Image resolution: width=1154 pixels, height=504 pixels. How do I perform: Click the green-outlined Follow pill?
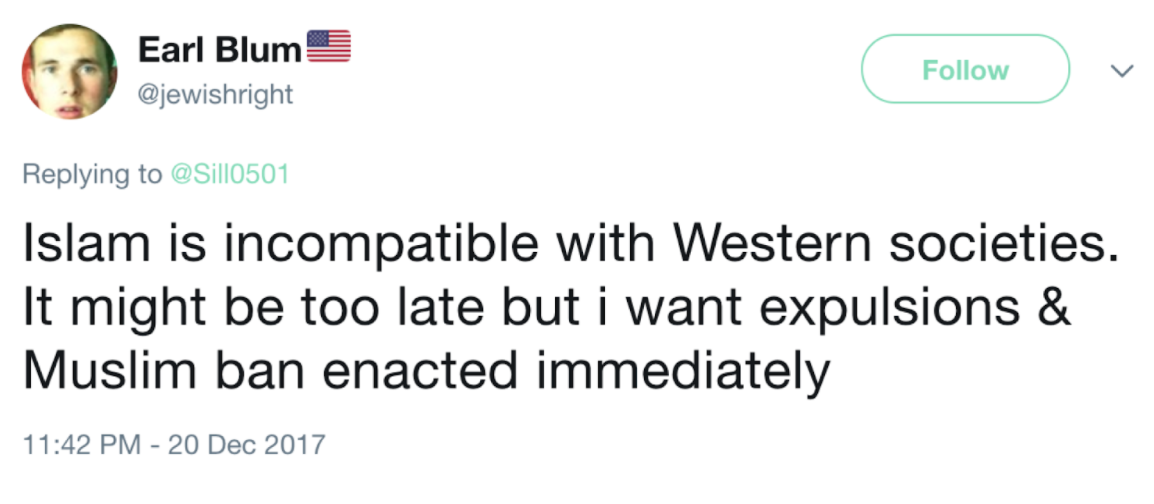tap(965, 69)
